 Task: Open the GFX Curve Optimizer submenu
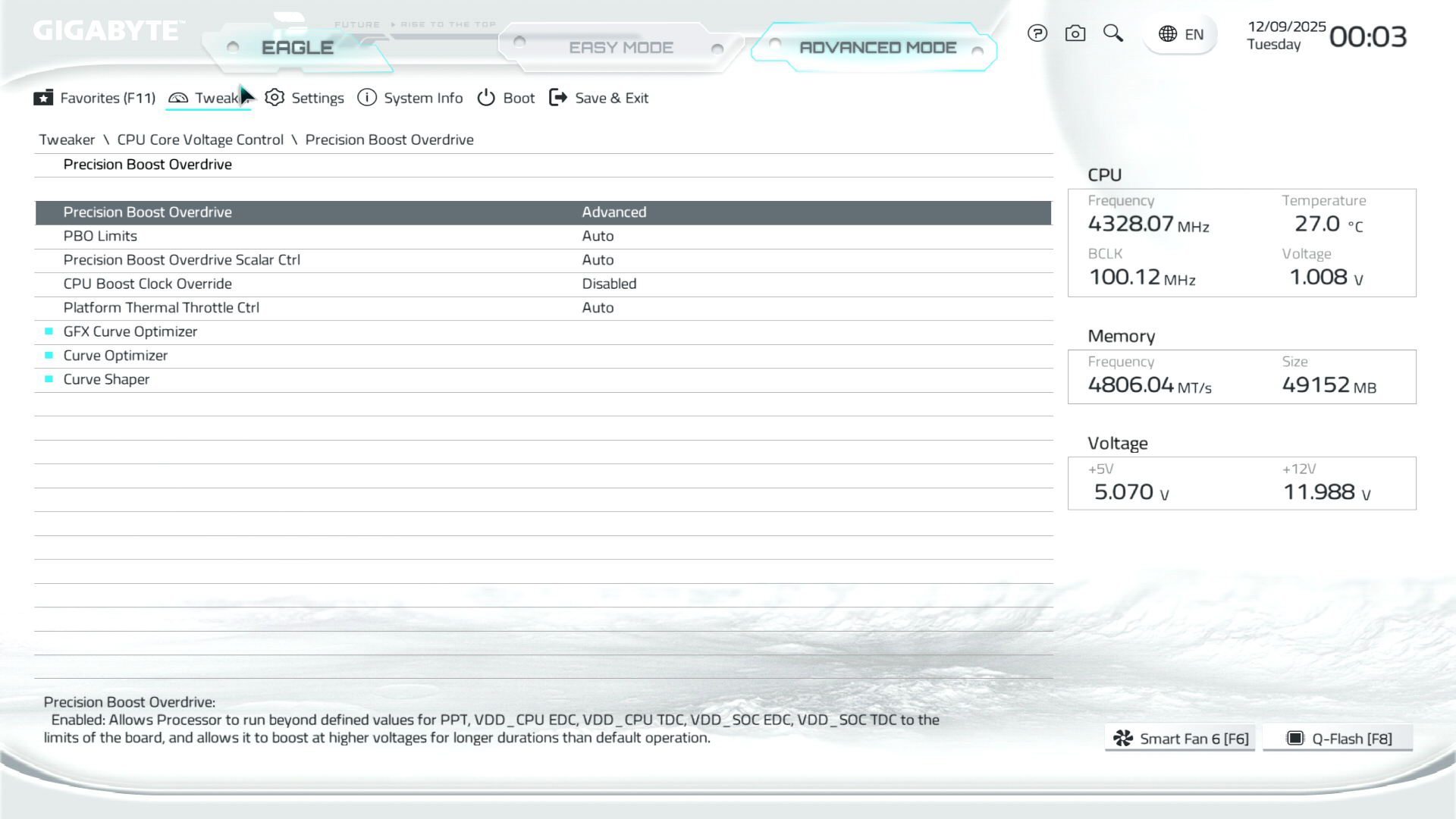click(130, 331)
